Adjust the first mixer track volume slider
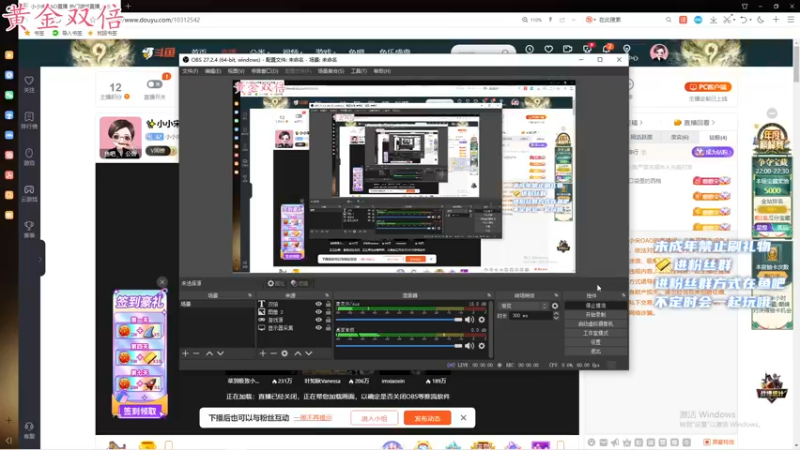This screenshot has height=450, width=800. tap(399, 320)
